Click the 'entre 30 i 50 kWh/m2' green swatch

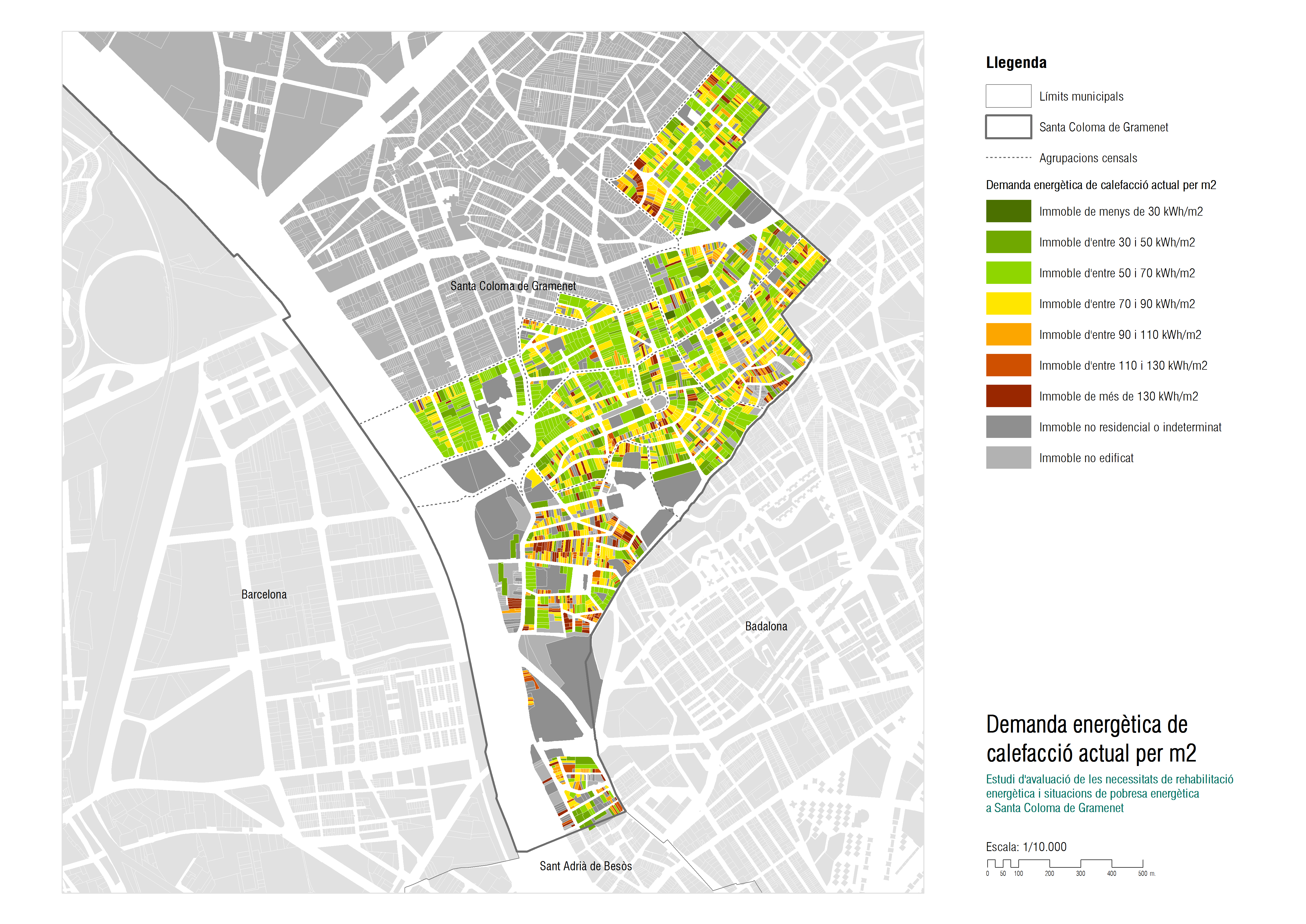[1008, 242]
